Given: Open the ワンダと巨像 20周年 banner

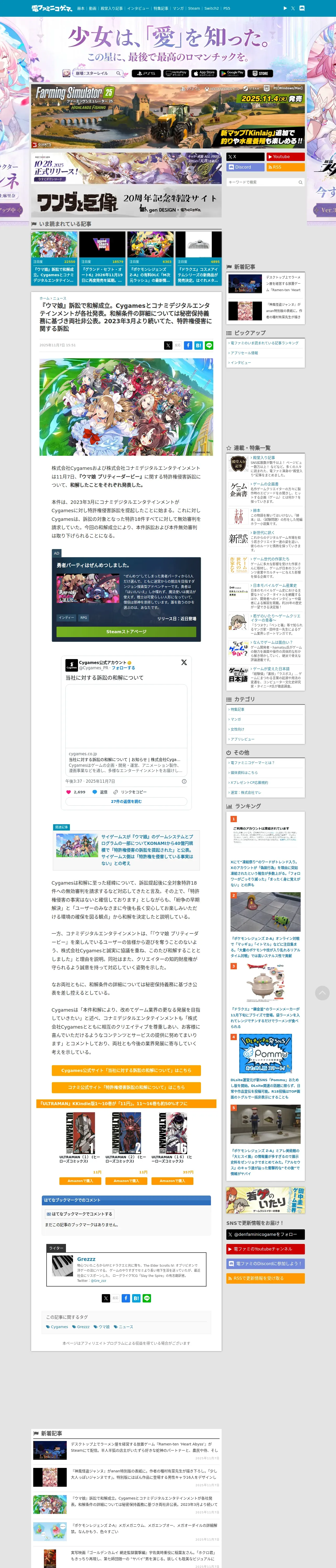Looking at the screenshot, I should [126, 202].
